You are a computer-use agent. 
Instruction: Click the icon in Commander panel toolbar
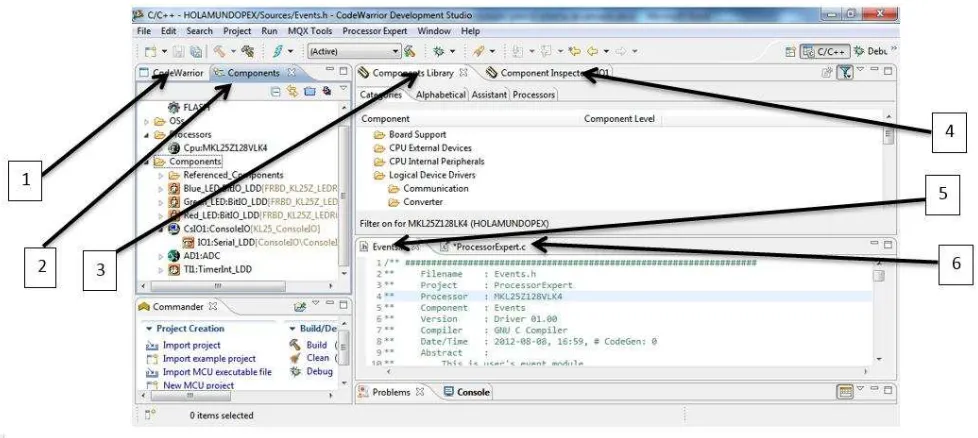click(x=300, y=306)
